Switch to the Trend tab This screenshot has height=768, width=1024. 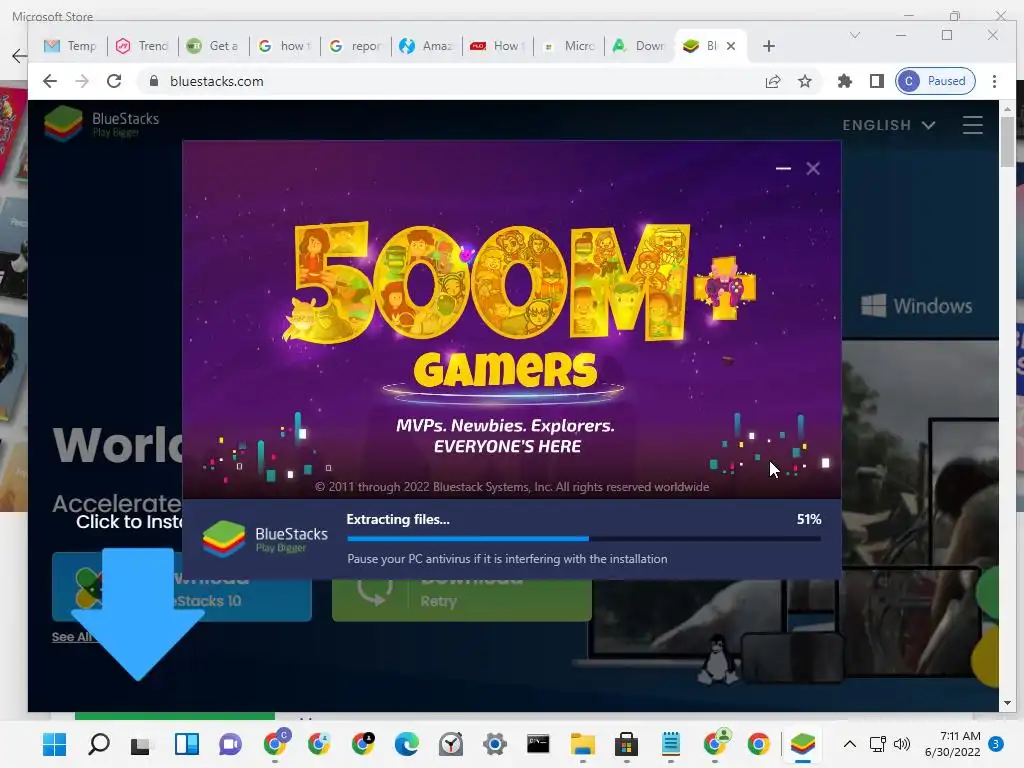pyautogui.click(x=142, y=46)
